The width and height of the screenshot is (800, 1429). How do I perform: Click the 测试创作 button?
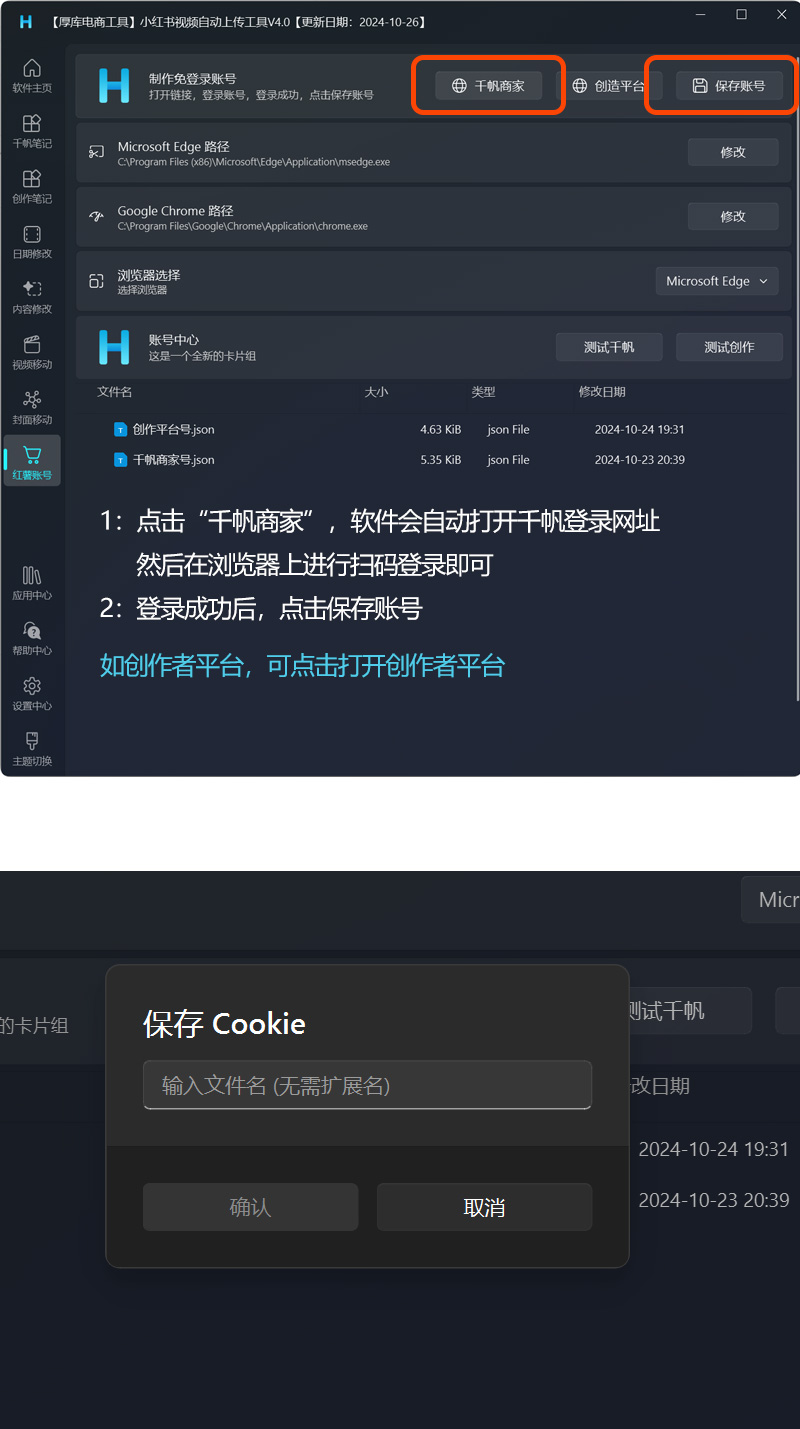(729, 347)
